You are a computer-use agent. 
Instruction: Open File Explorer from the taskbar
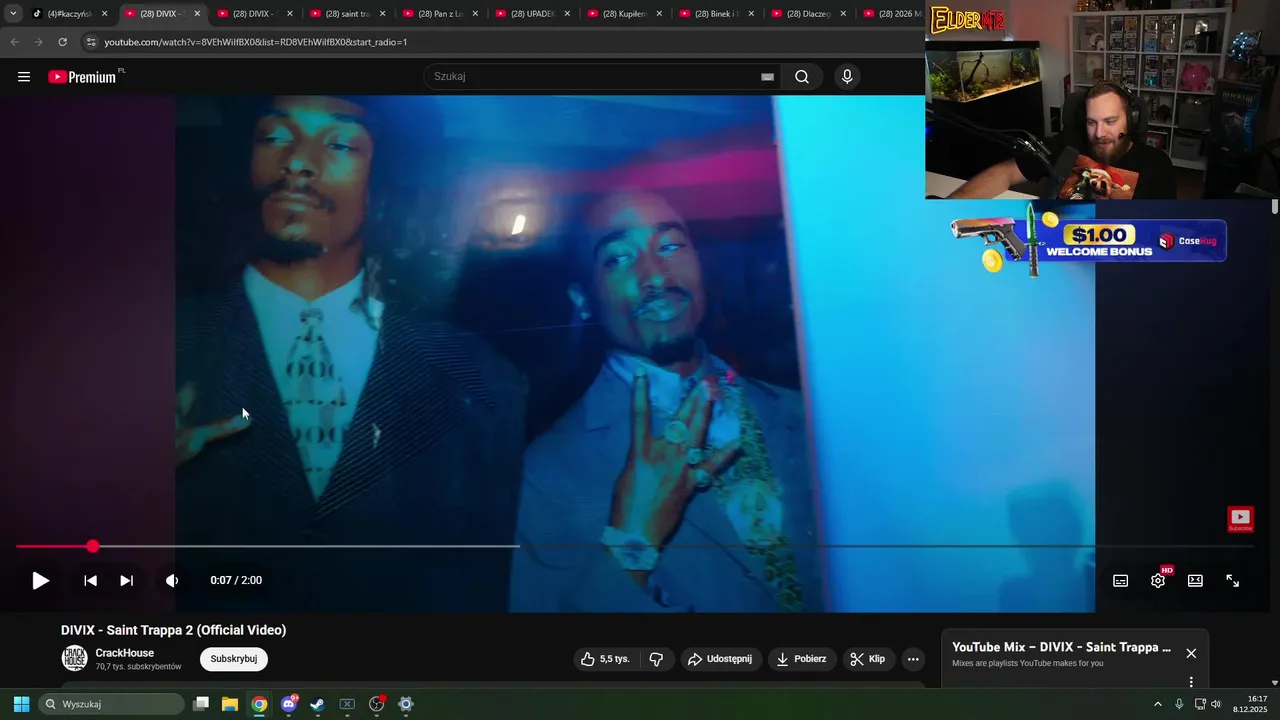coord(230,704)
